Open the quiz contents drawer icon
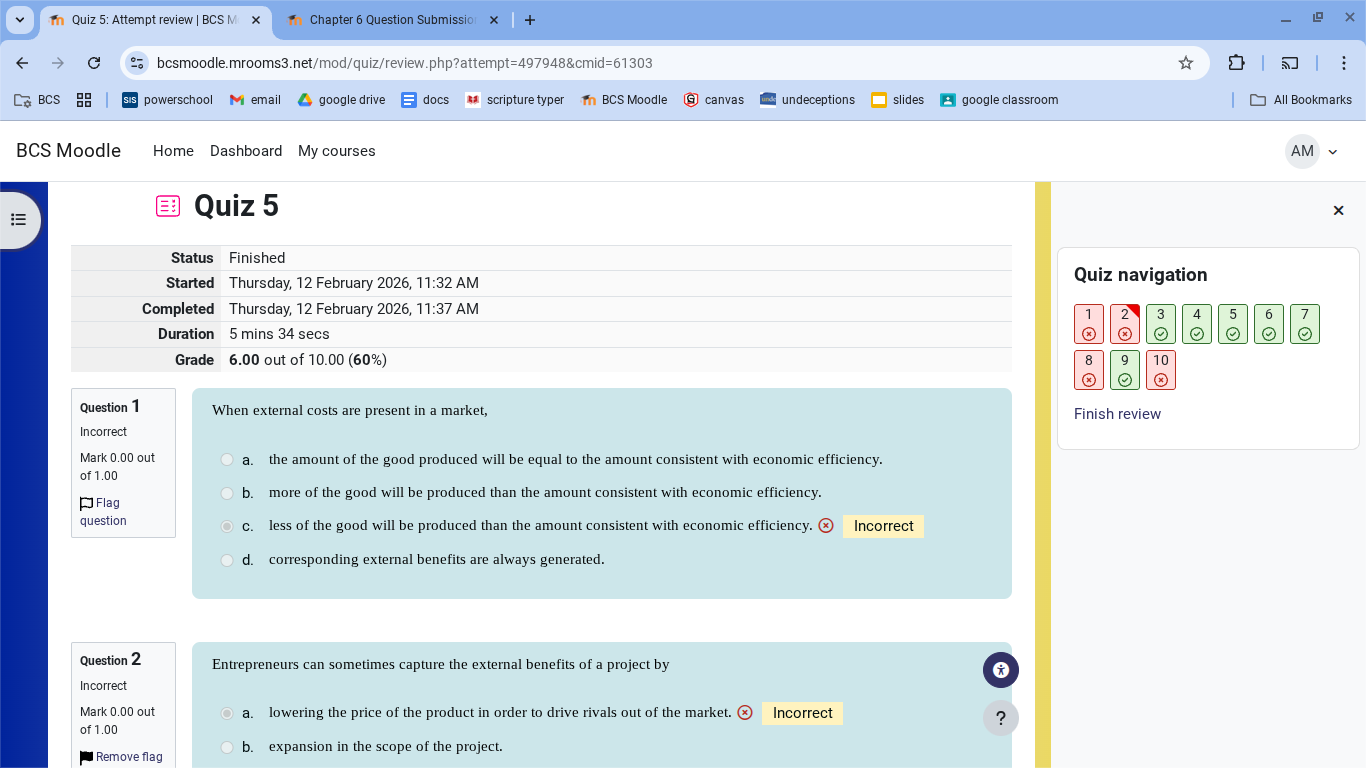The image size is (1366, 768). 20,219
